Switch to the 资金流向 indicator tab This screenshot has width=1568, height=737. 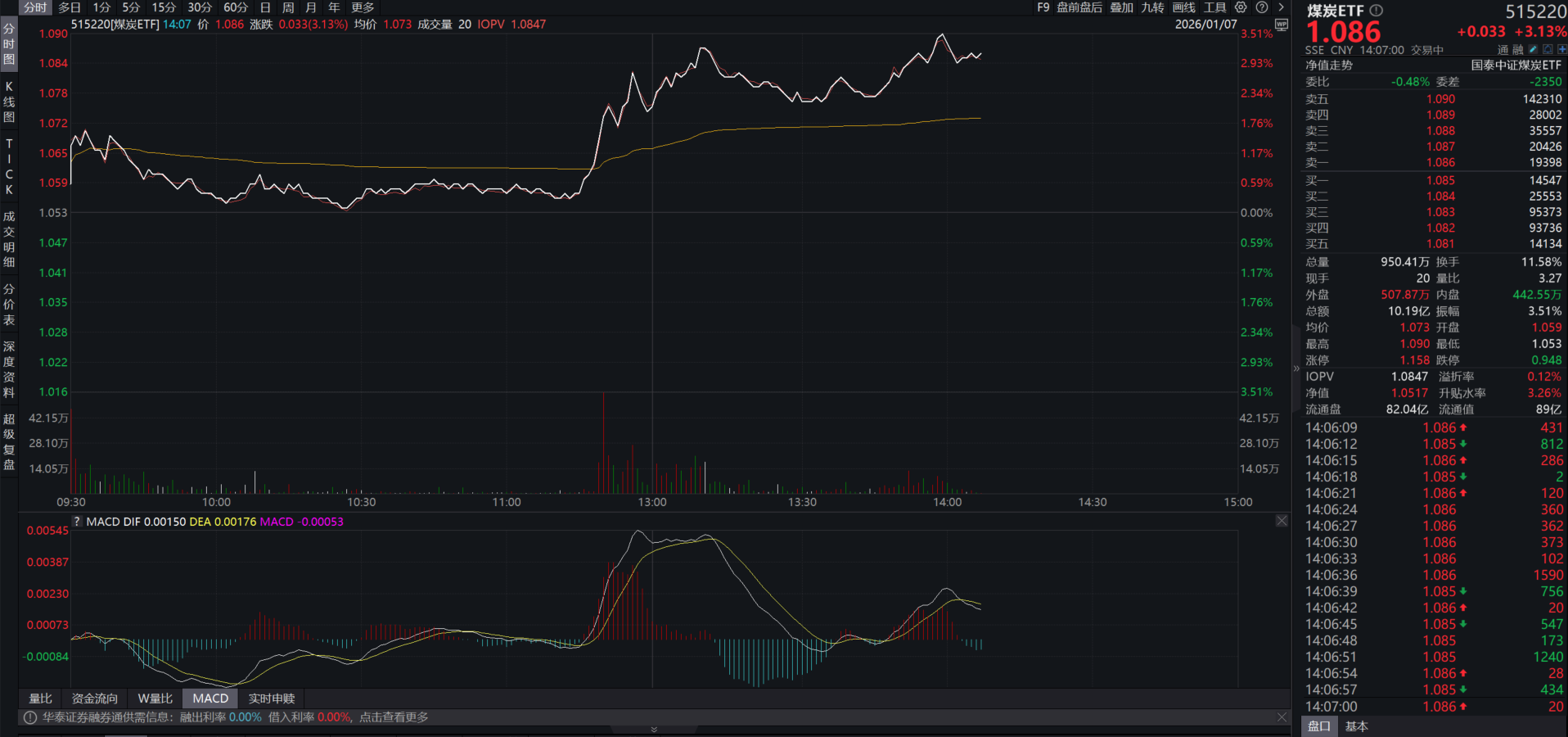coord(95,699)
